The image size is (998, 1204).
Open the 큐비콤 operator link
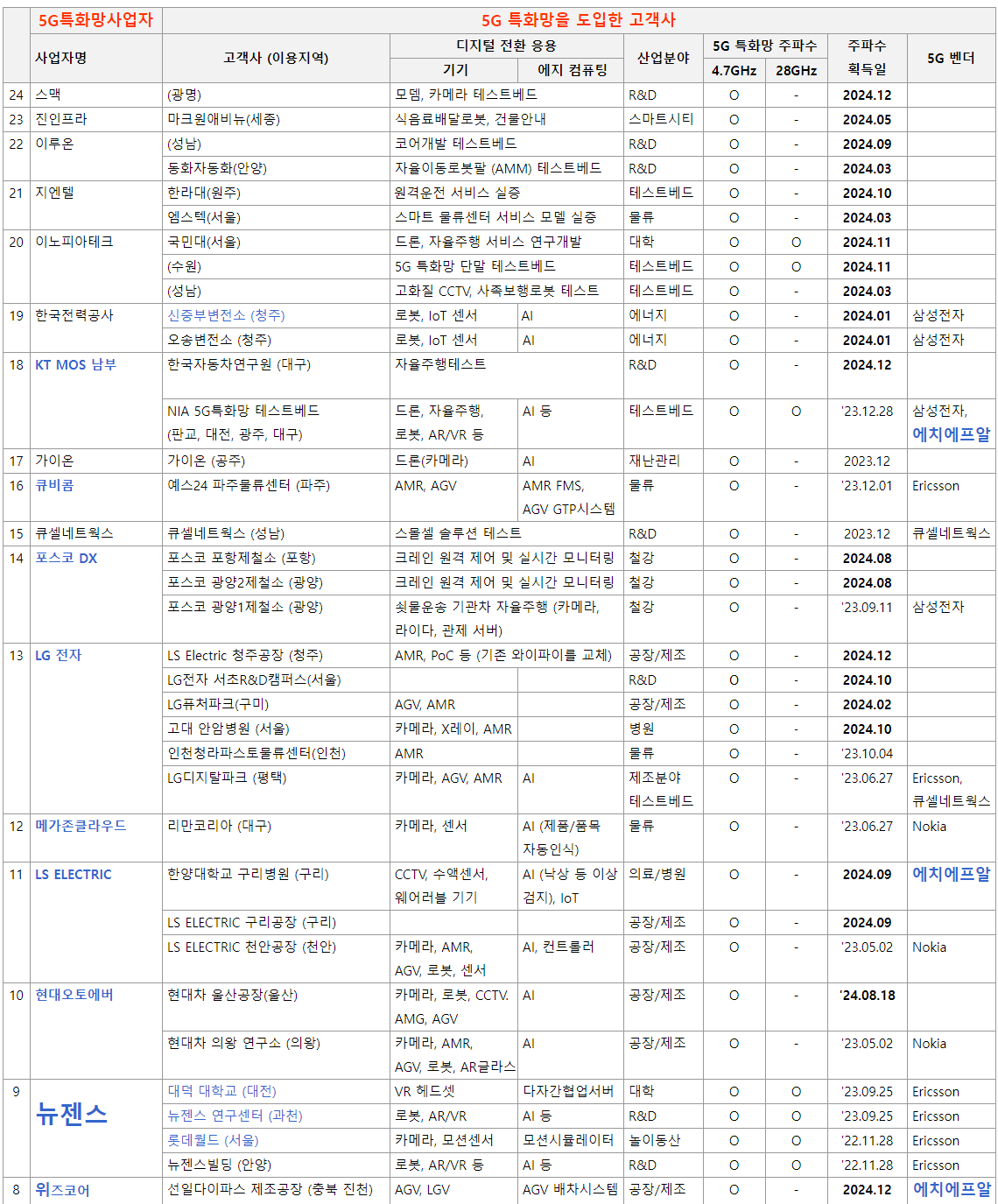point(54,485)
